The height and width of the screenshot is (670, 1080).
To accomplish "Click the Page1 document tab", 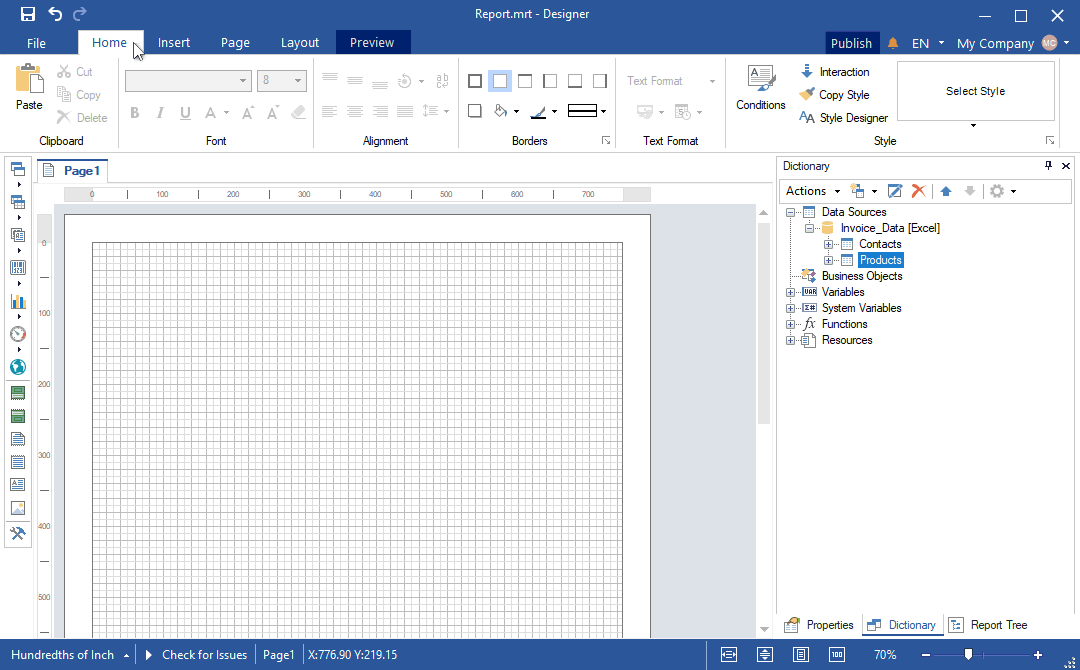I will [72, 171].
